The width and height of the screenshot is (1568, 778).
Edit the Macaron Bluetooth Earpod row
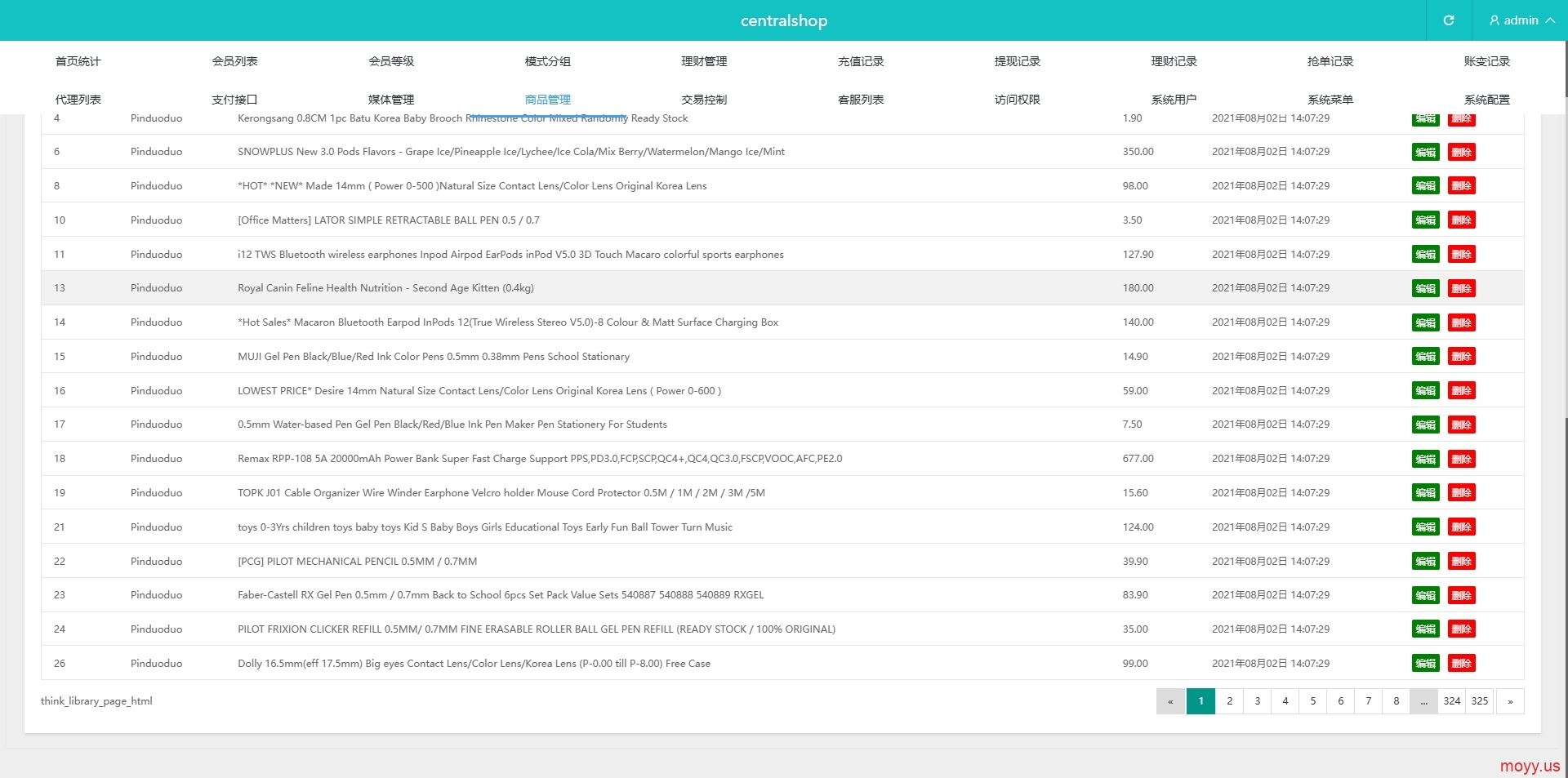point(1426,322)
